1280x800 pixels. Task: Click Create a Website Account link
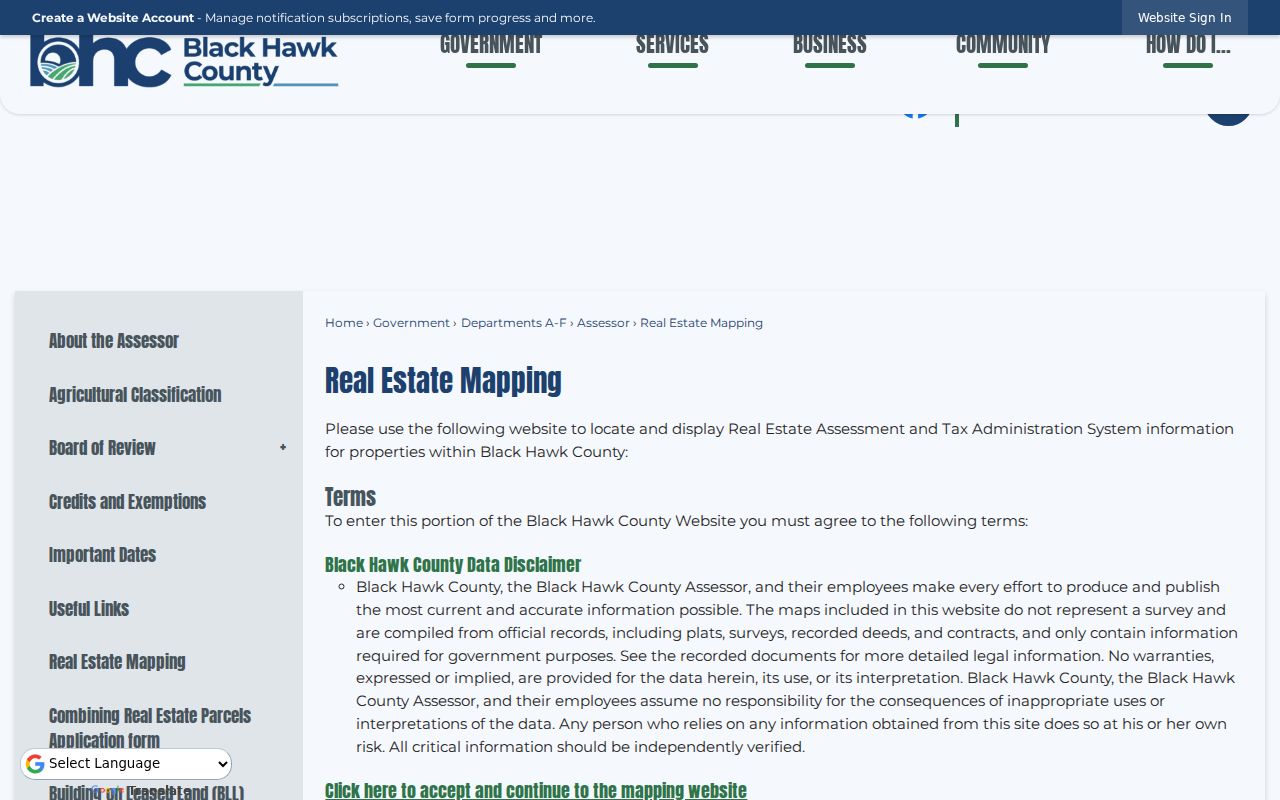[113, 18]
